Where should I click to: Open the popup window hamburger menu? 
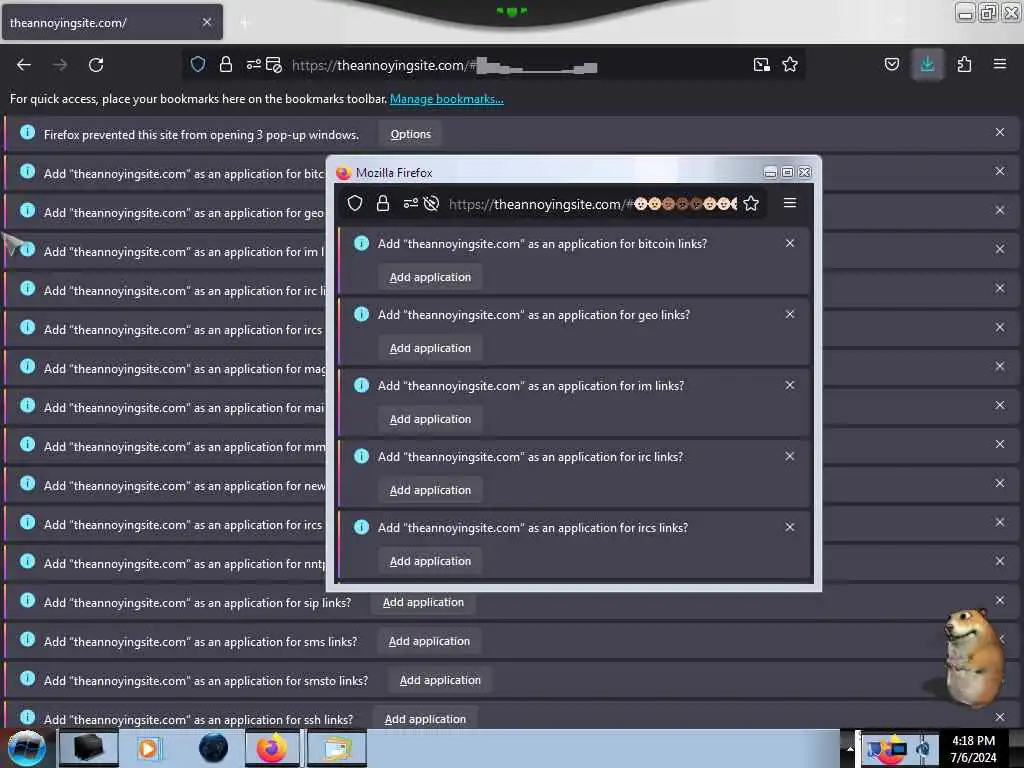[x=790, y=203]
